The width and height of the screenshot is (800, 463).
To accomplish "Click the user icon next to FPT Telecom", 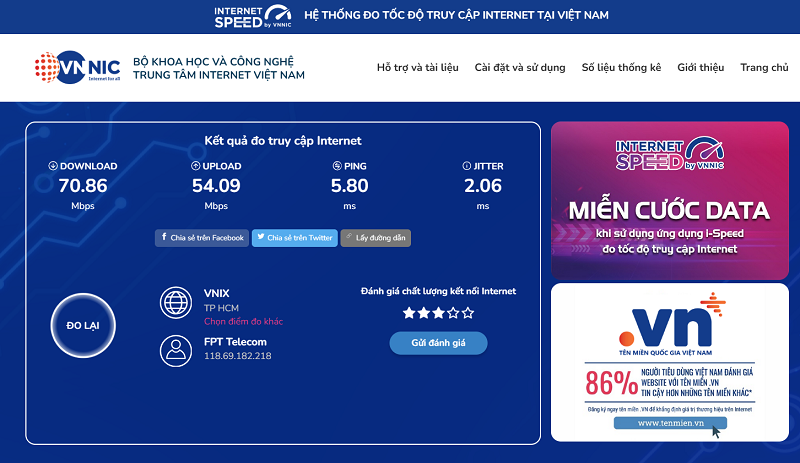I will (176, 351).
